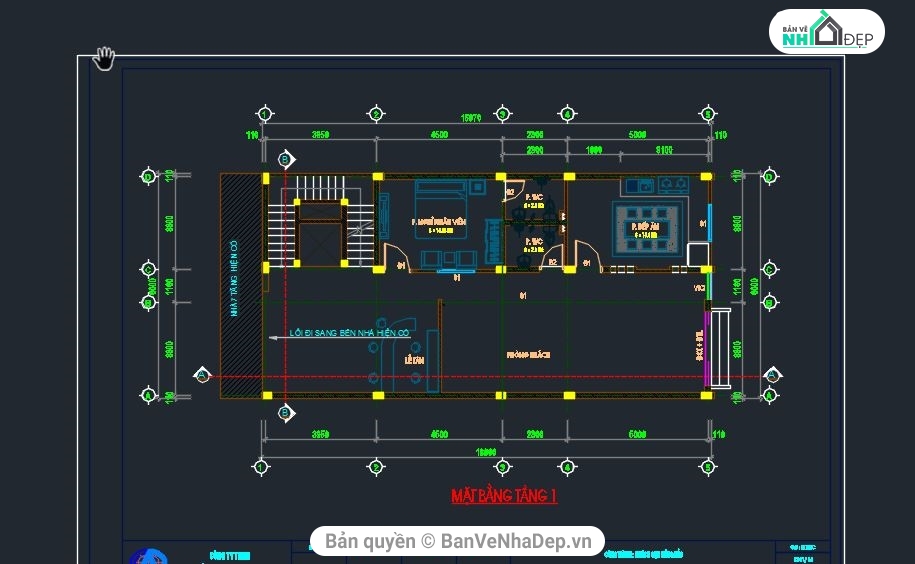The image size is (915, 564).
Task: Select grid axis bubble 4 above the plan
Action: click(567, 114)
